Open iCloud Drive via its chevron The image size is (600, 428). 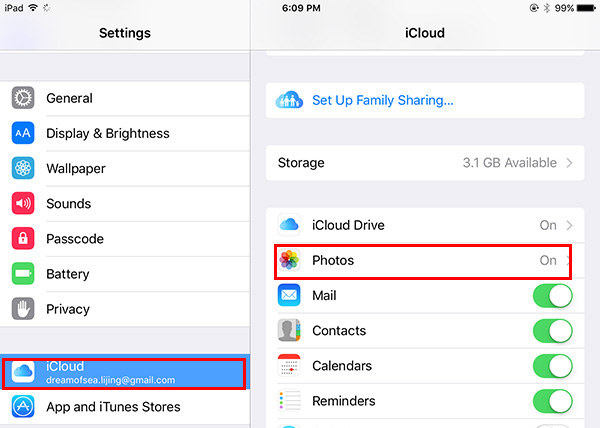[x=569, y=225]
